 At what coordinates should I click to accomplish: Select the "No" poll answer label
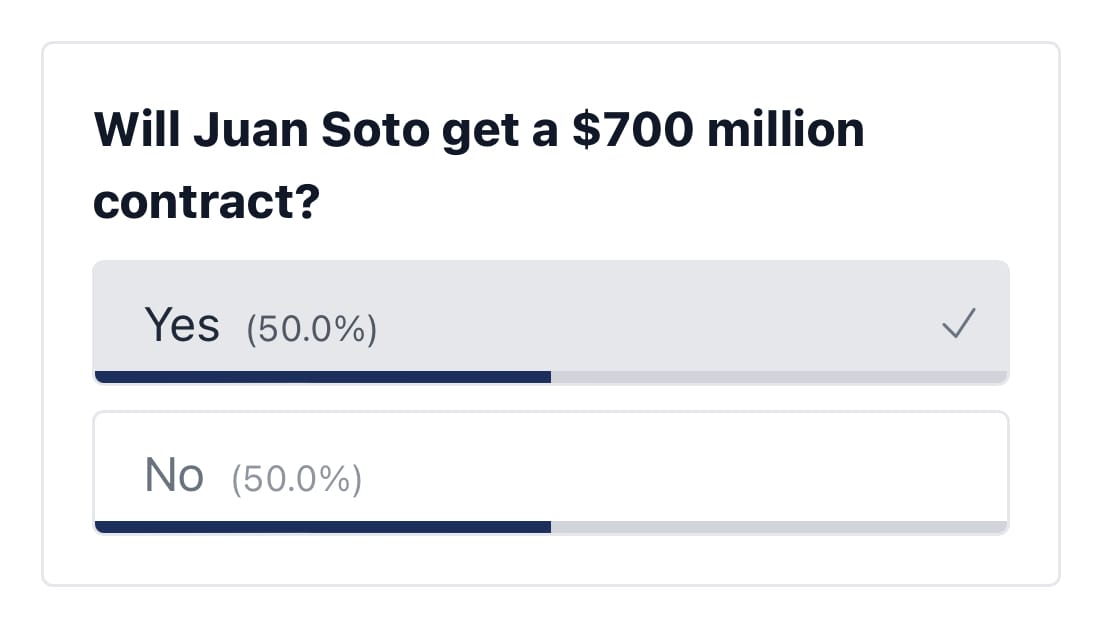174,474
